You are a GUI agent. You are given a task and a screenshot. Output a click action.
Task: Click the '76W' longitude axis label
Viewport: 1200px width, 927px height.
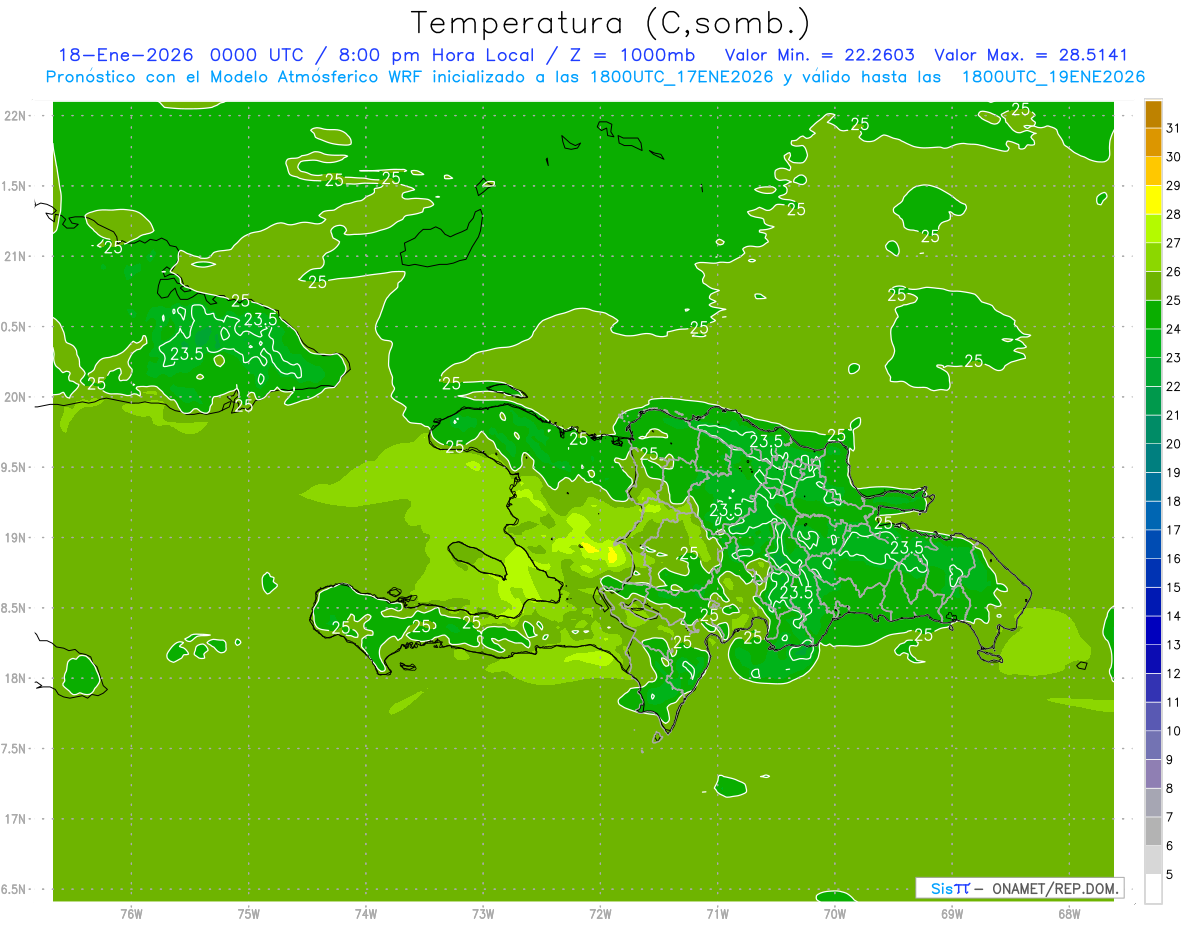131,914
